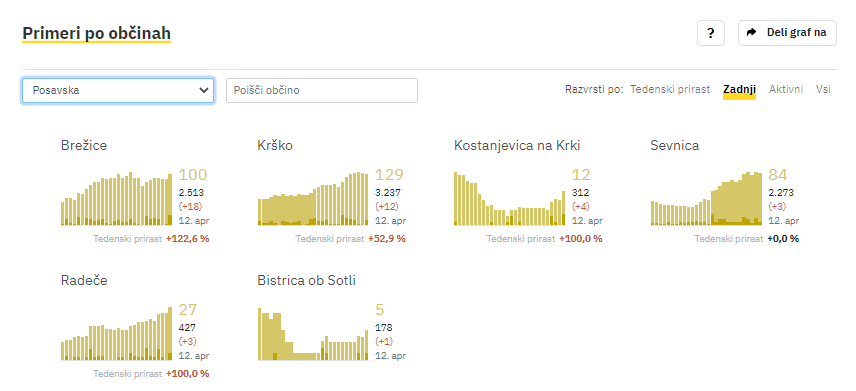This screenshot has width=856, height=391.
Task: Open the question mark help button
Action: tap(710, 33)
